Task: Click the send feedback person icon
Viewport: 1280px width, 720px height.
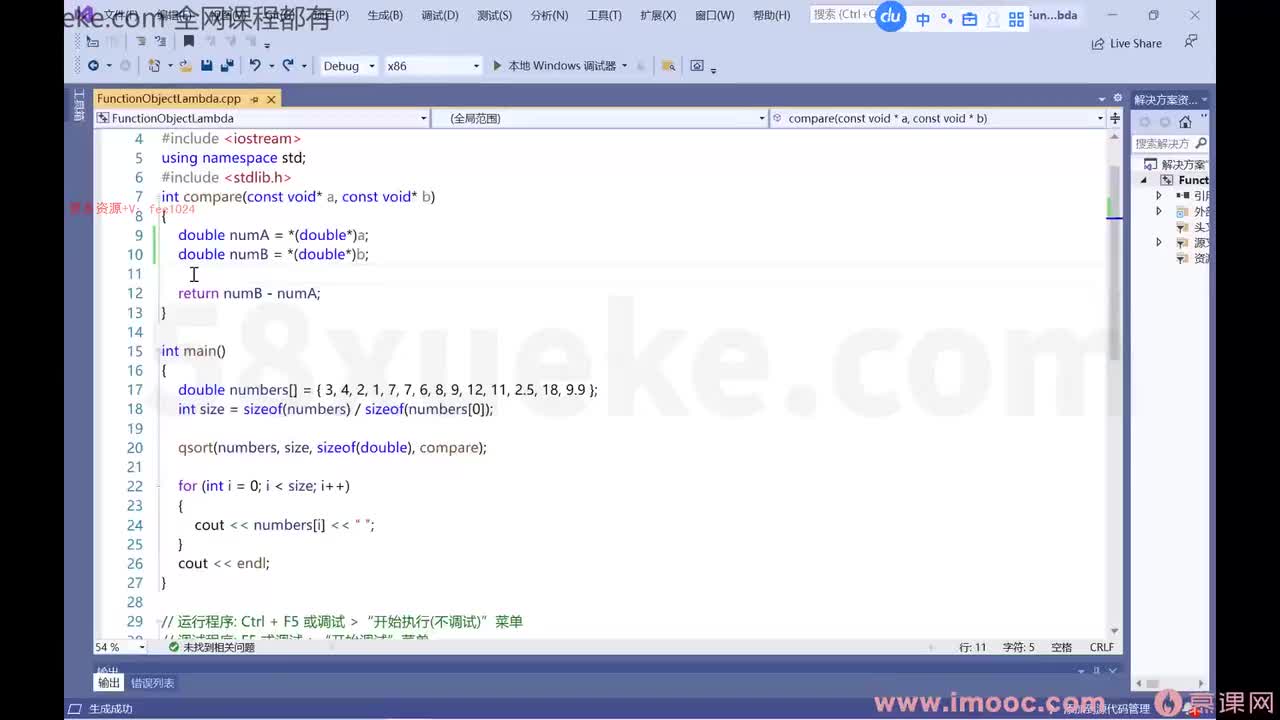Action: pyautogui.click(x=1190, y=42)
